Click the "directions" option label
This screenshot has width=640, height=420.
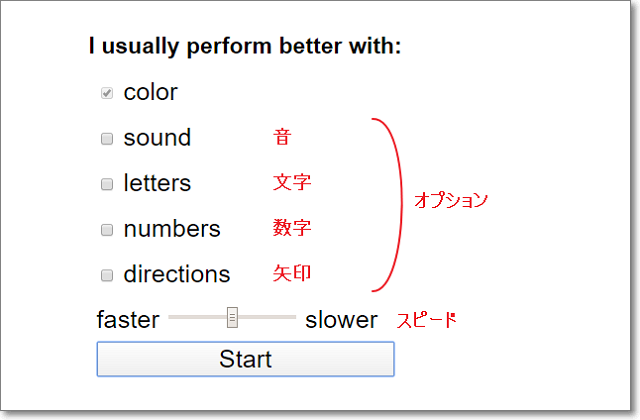[x=177, y=274]
